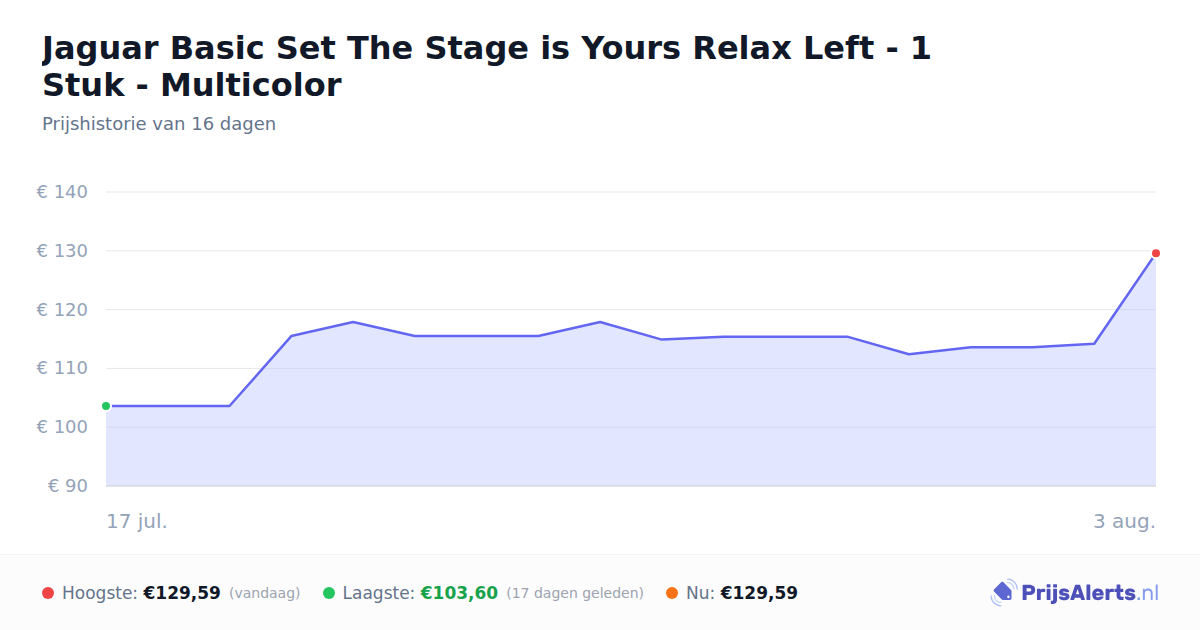Click the Prijshistorie van 16 dagen subtitle
This screenshot has width=1200, height=630.
click(159, 125)
